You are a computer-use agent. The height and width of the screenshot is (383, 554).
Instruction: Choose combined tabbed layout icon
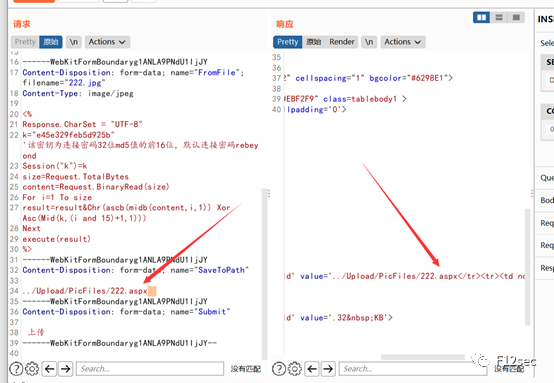coord(516,17)
